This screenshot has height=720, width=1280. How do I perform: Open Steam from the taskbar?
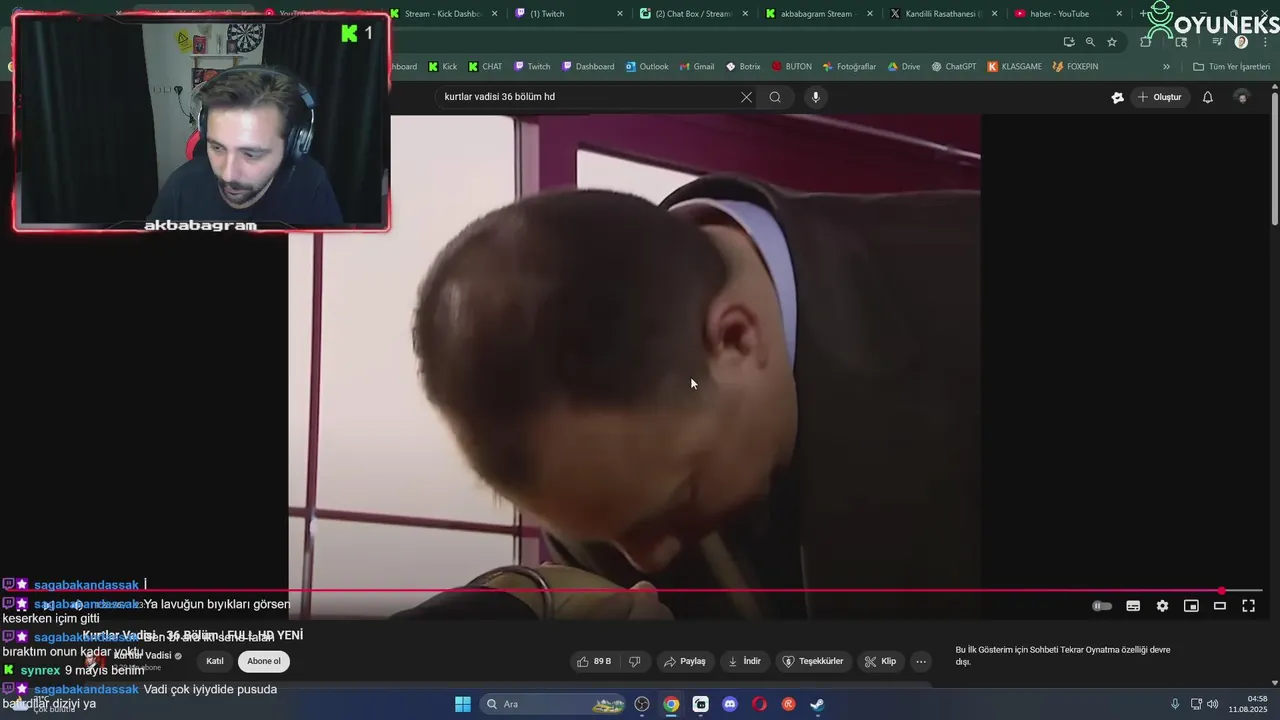[817, 704]
